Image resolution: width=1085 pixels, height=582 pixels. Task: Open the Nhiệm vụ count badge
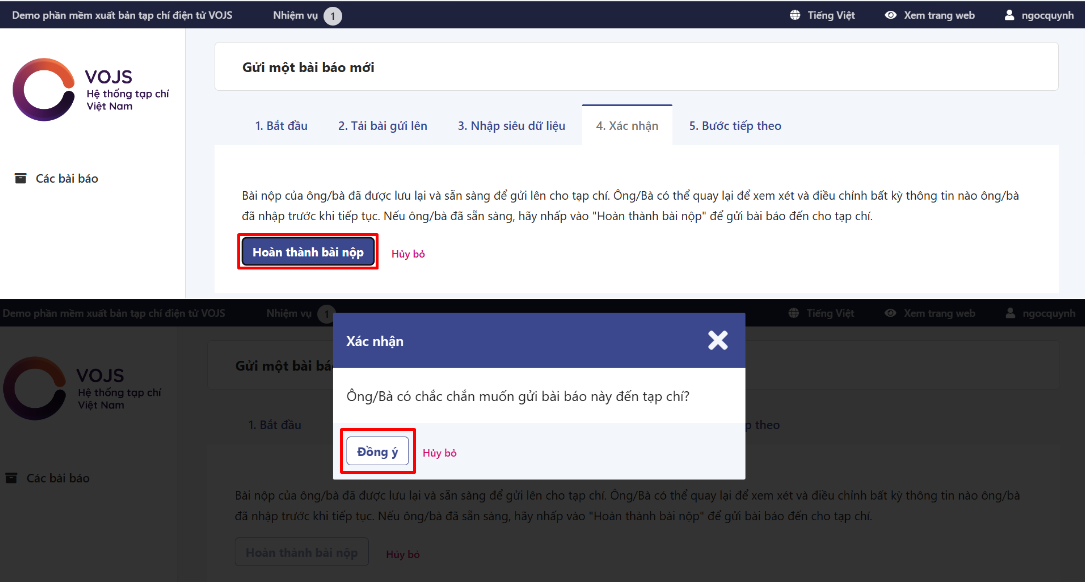[x=332, y=16]
